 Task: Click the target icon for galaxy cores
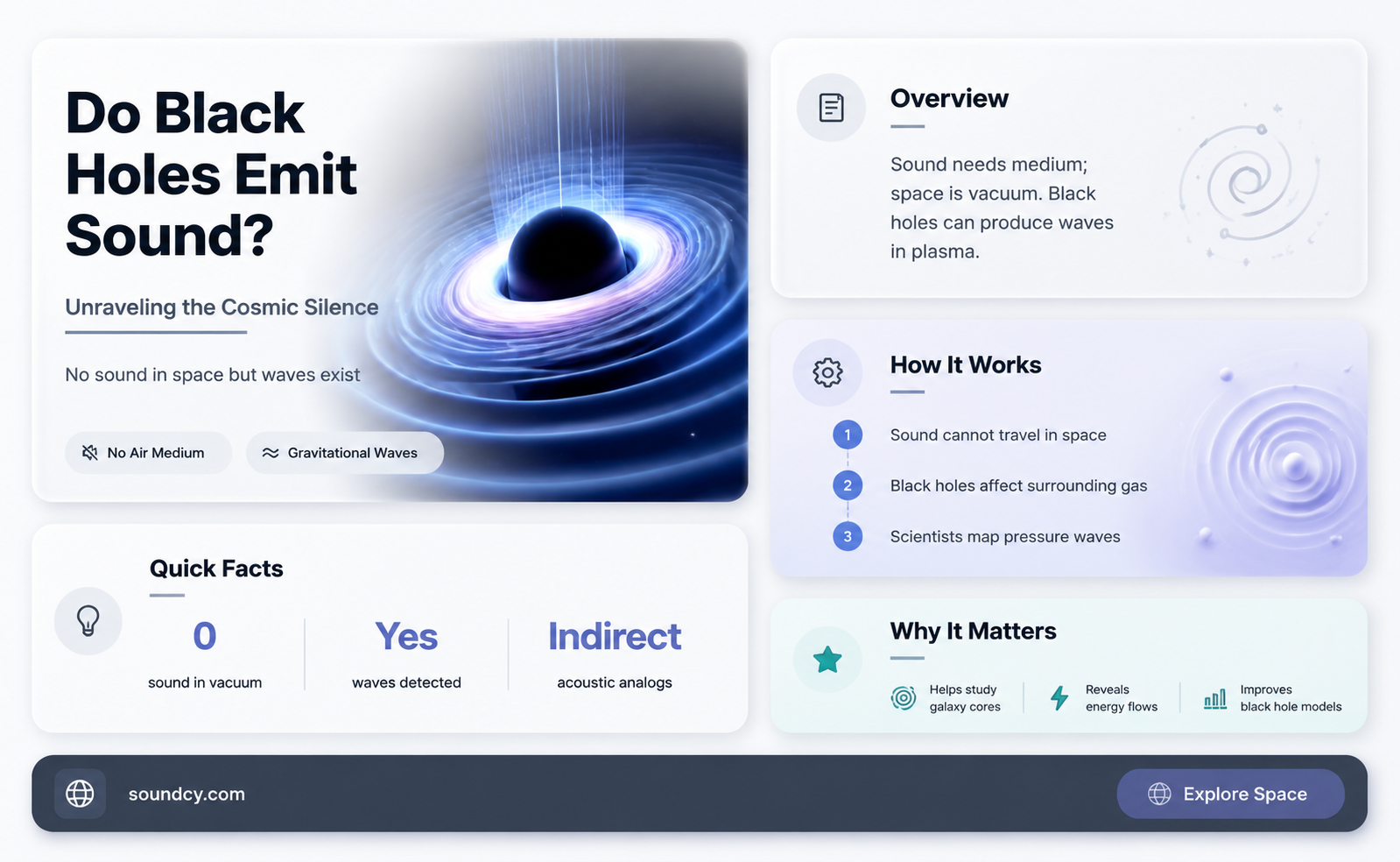click(x=904, y=698)
